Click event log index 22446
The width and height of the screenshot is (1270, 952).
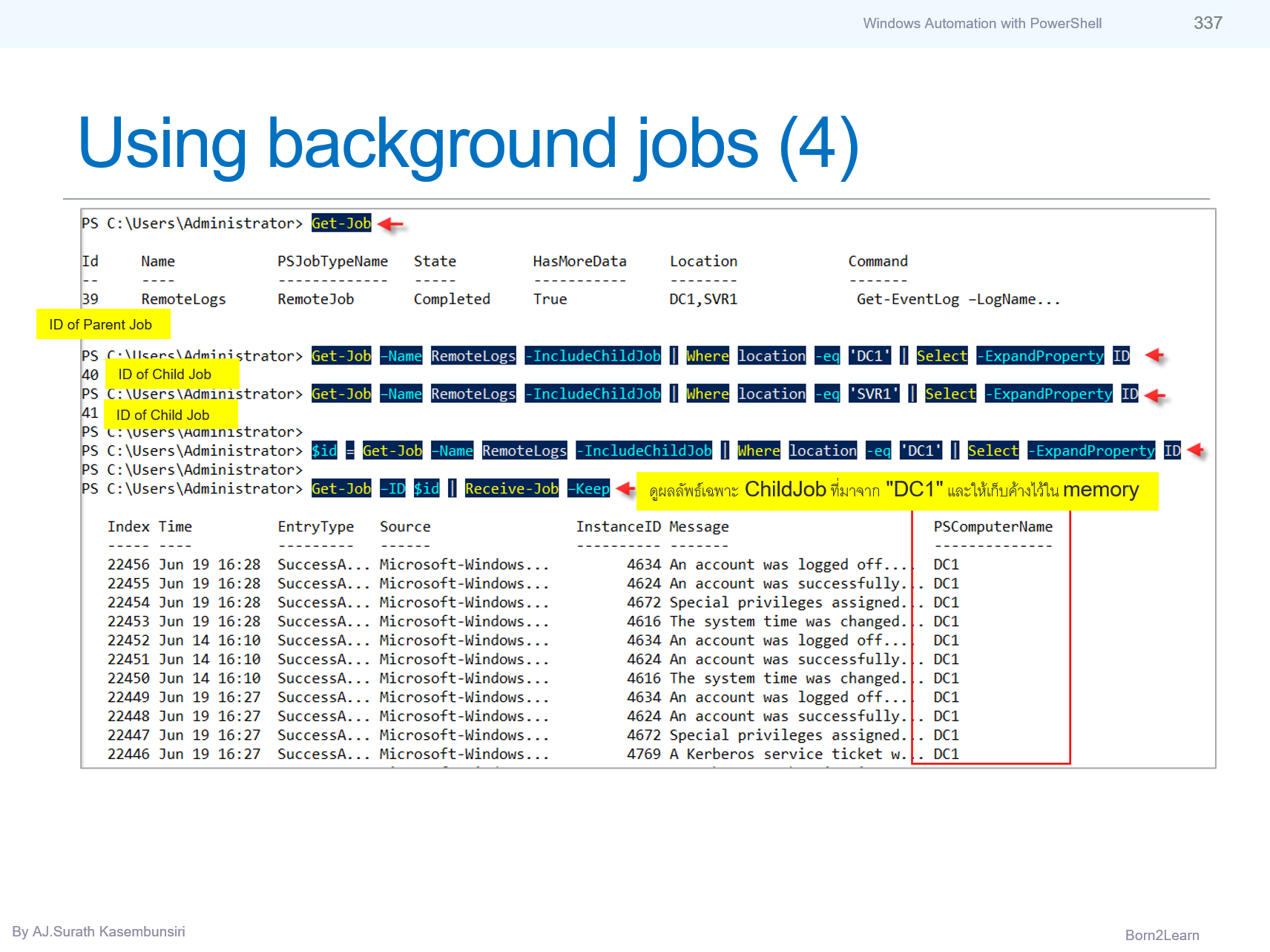pos(128,754)
